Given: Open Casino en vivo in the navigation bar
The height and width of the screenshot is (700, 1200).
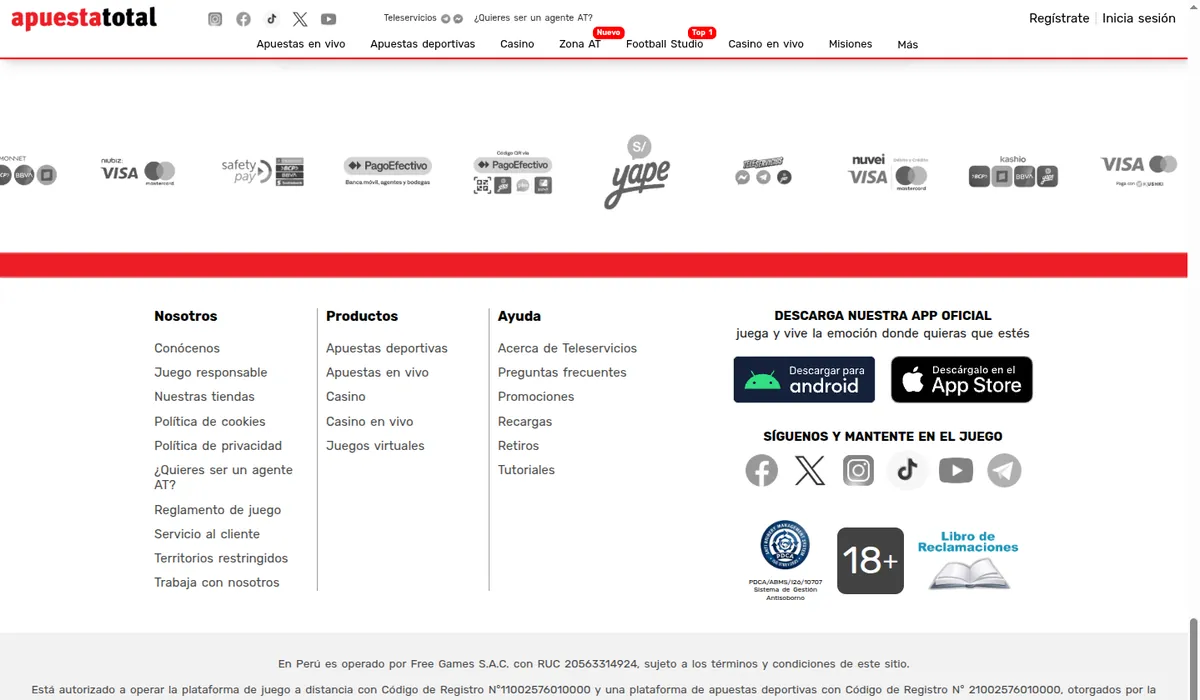Looking at the screenshot, I should tap(766, 44).
